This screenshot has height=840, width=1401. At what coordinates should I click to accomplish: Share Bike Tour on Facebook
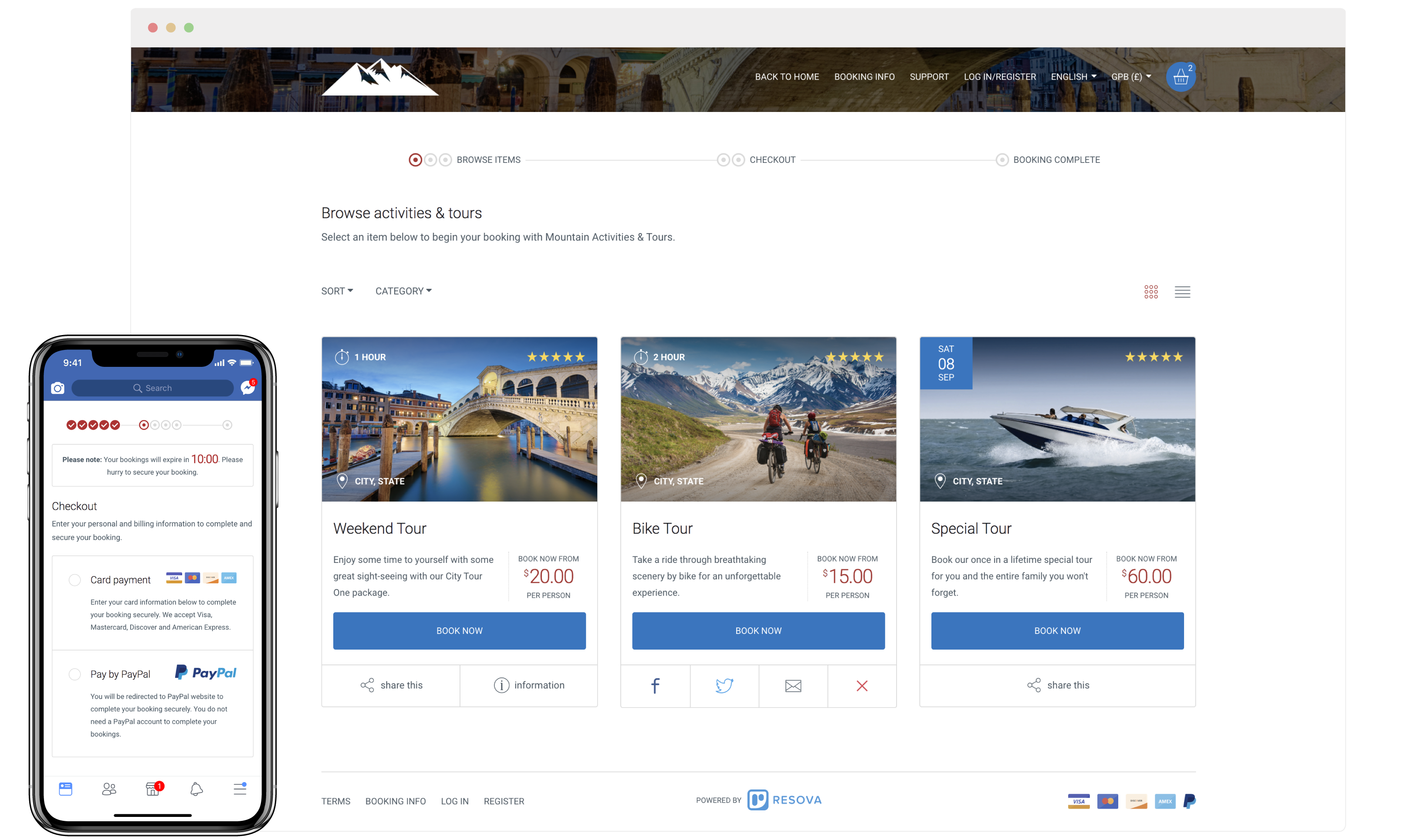(655, 685)
